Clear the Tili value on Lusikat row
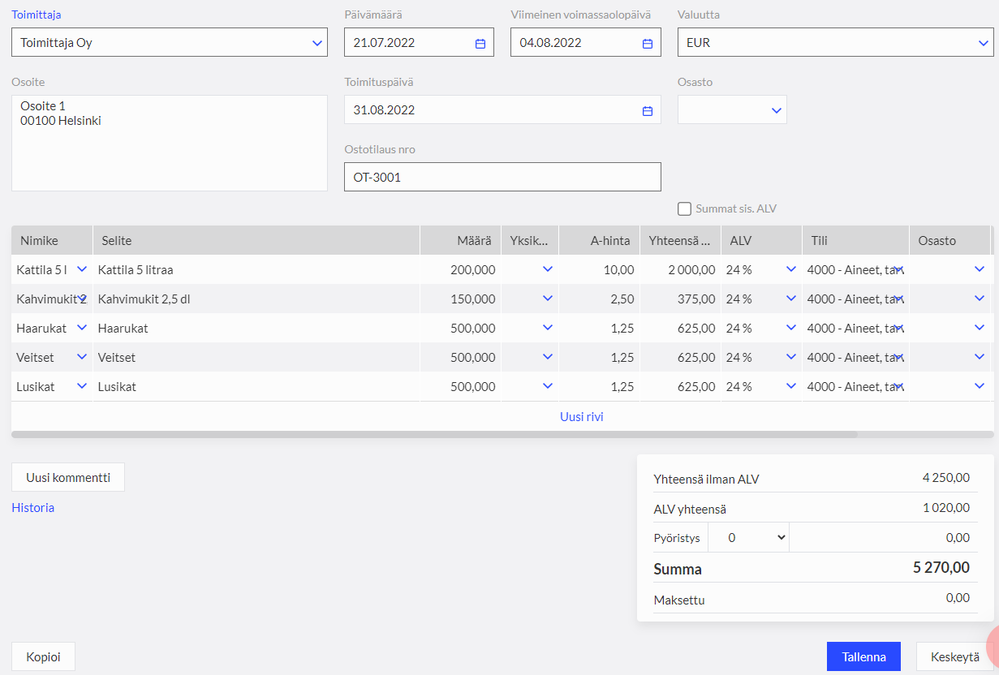 click(x=898, y=387)
